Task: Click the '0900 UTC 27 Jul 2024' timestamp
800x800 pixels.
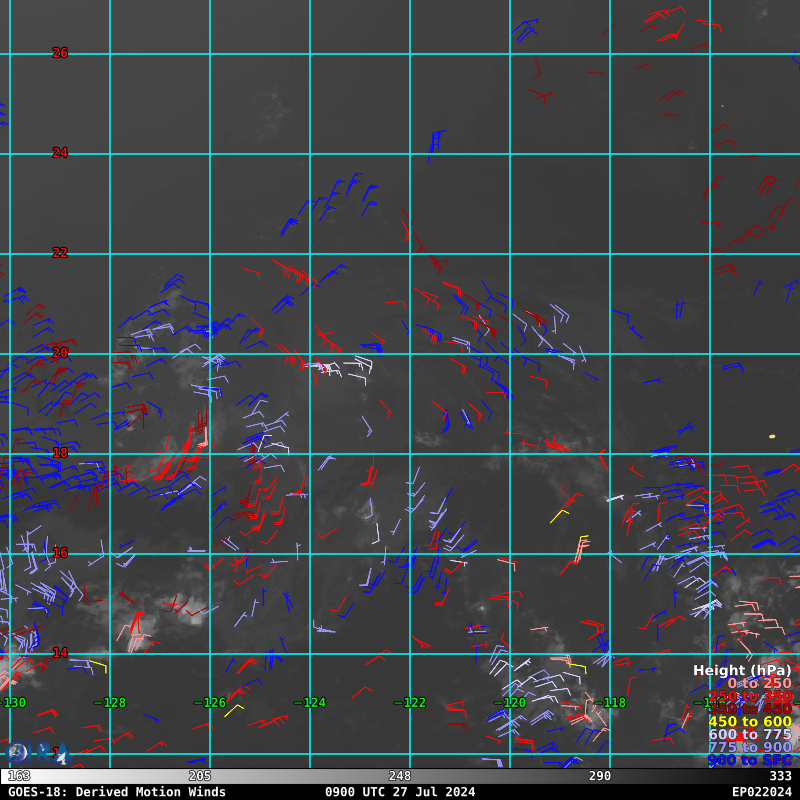Action: tap(400, 792)
